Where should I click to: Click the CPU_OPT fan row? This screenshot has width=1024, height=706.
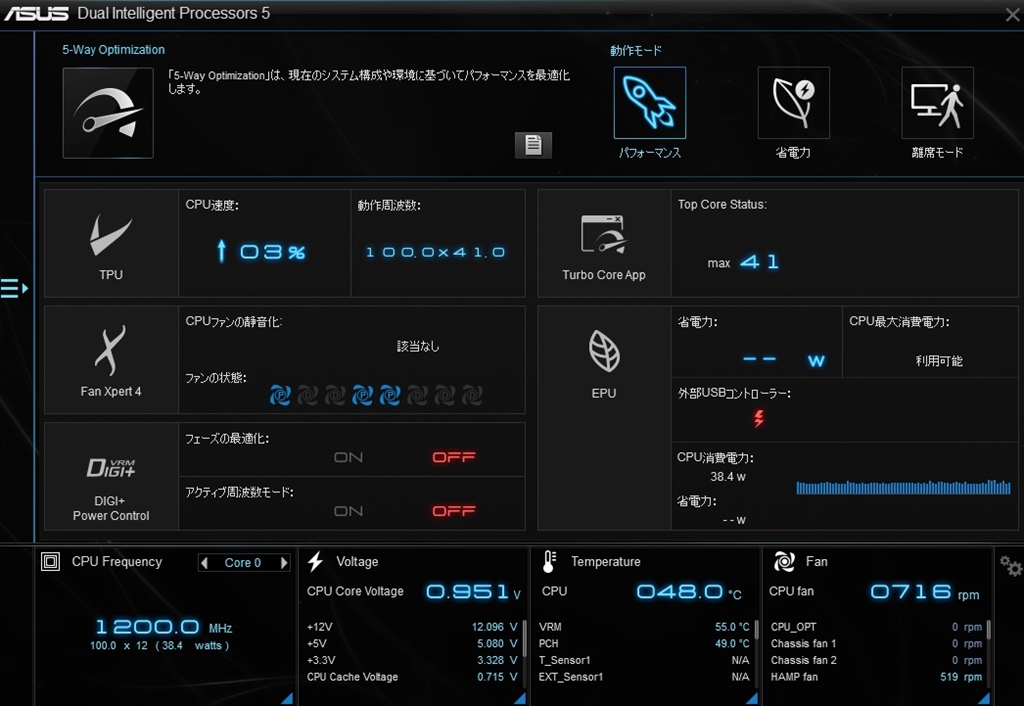(x=876, y=627)
